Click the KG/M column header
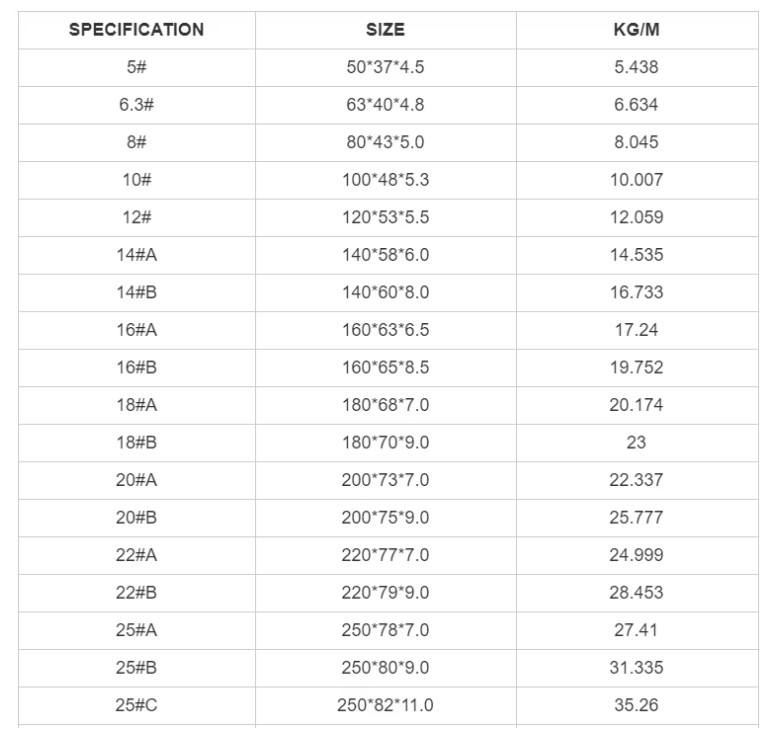 point(636,30)
